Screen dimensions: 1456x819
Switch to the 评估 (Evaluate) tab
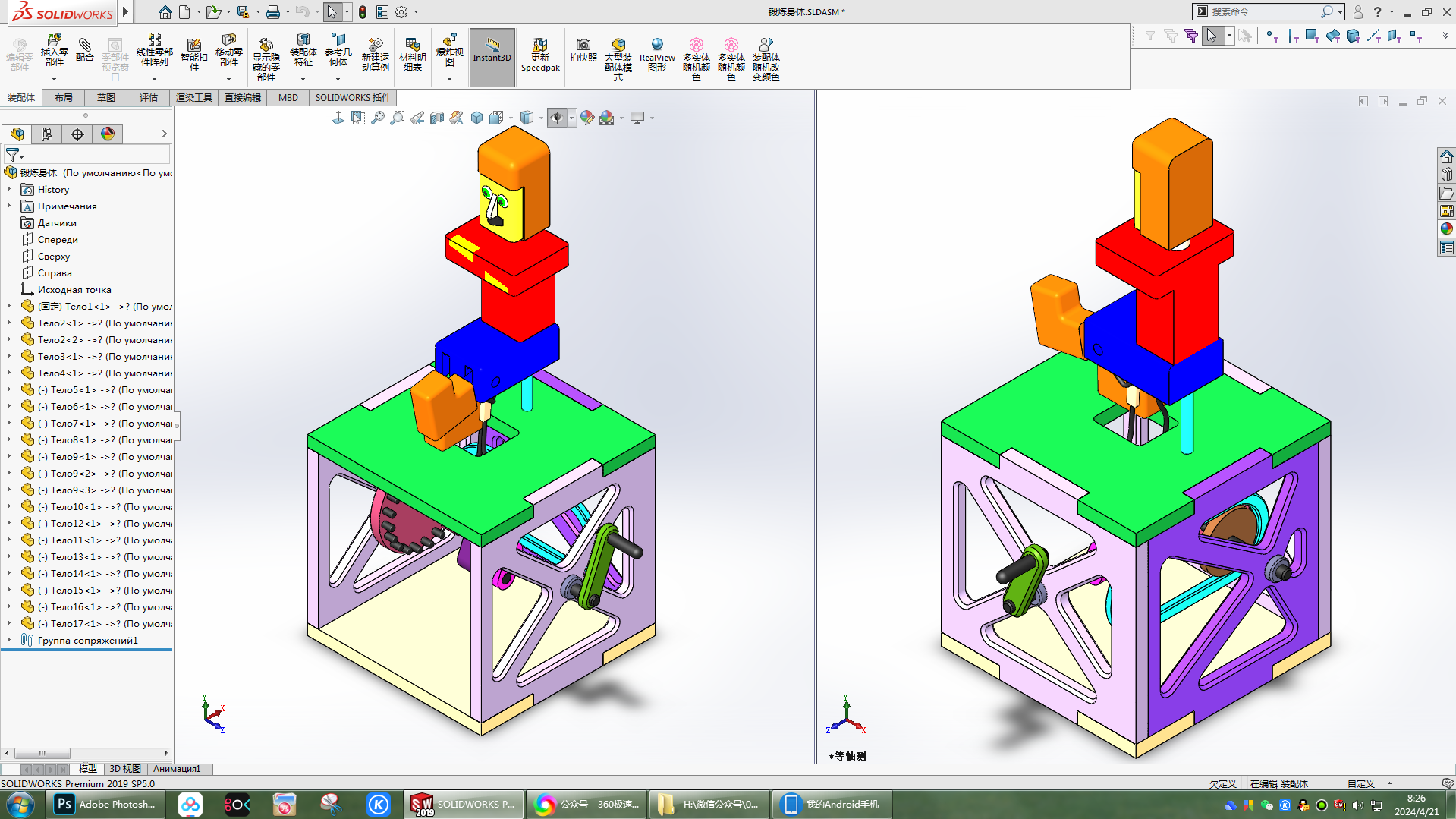pos(149,98)
